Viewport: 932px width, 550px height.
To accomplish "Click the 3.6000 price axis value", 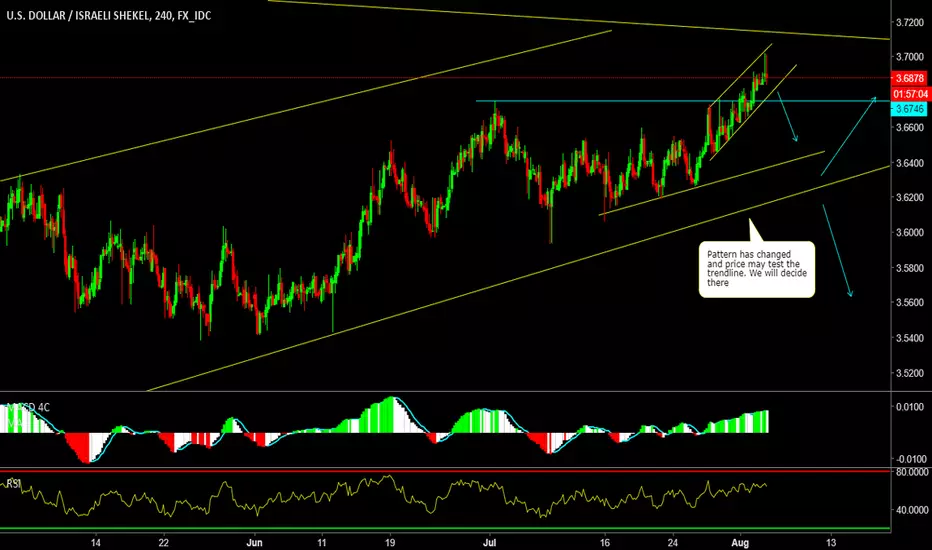I will pos(909,232).
